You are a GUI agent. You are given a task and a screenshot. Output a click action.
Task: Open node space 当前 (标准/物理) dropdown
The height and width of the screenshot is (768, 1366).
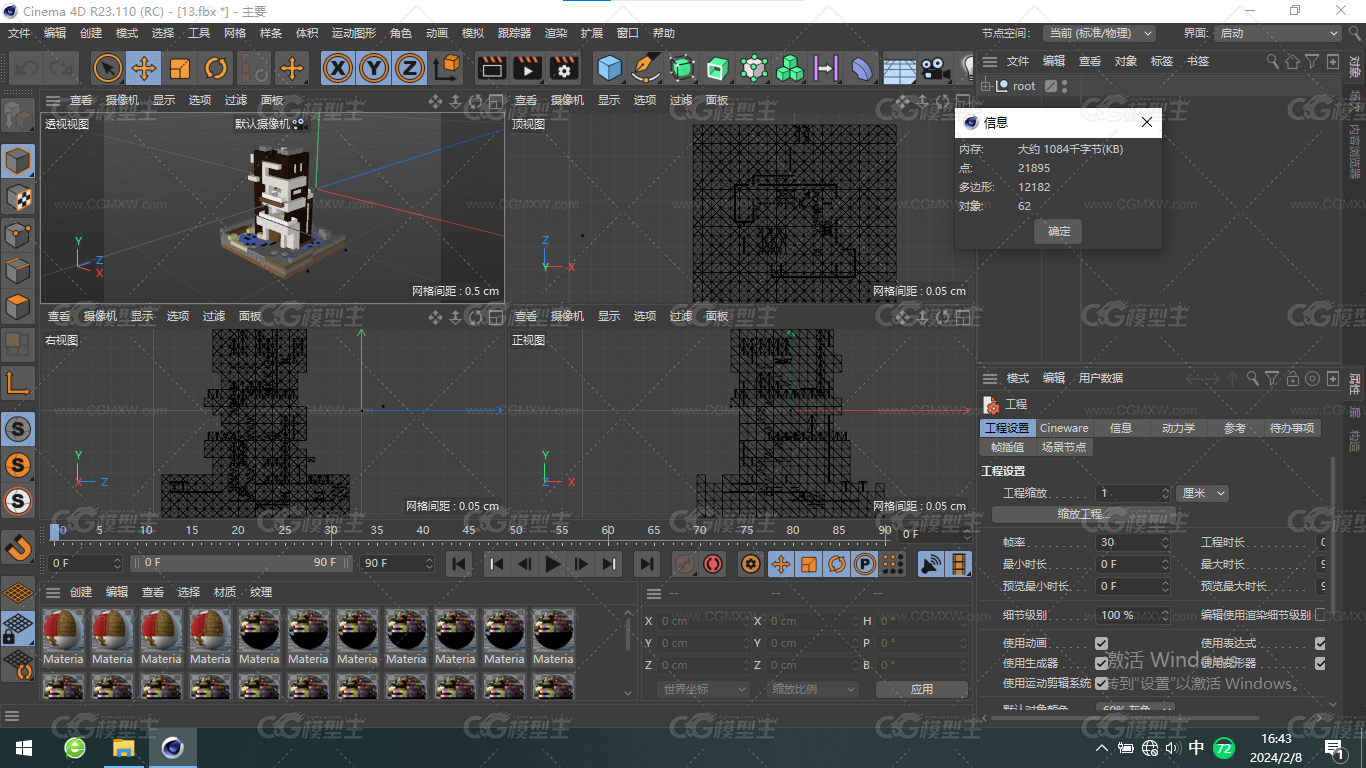[1099, 33]
